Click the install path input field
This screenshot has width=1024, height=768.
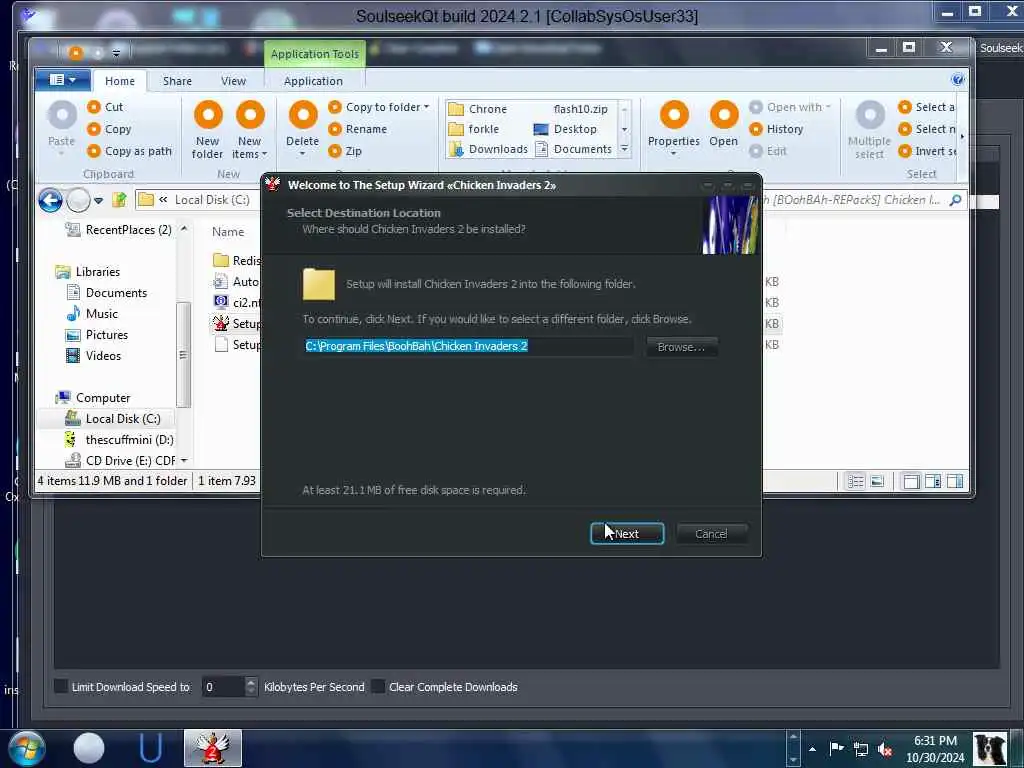pos(468,346)
